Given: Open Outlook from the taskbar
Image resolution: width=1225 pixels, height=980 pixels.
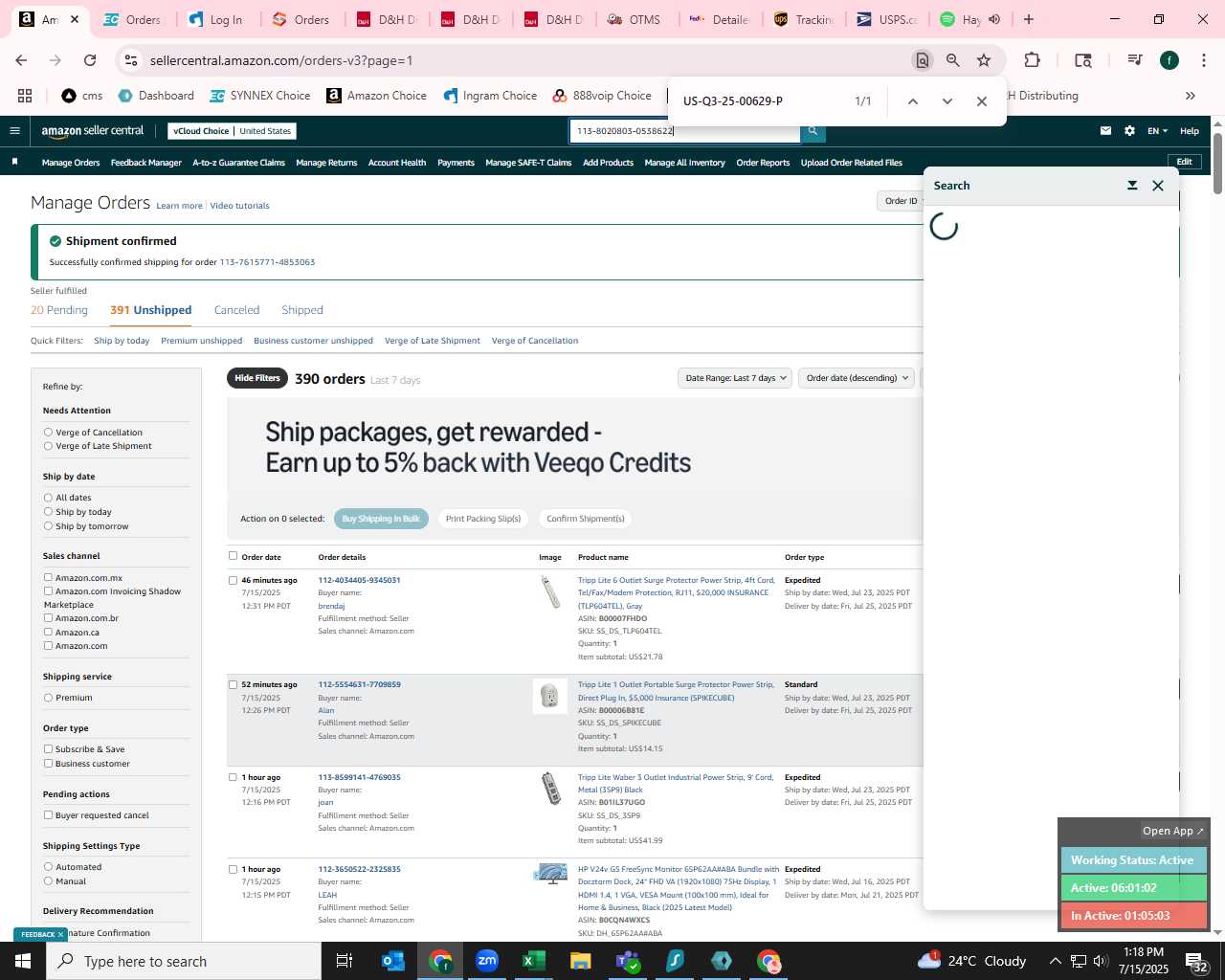Looking at the screenshot, I should (x=393, y=961).
